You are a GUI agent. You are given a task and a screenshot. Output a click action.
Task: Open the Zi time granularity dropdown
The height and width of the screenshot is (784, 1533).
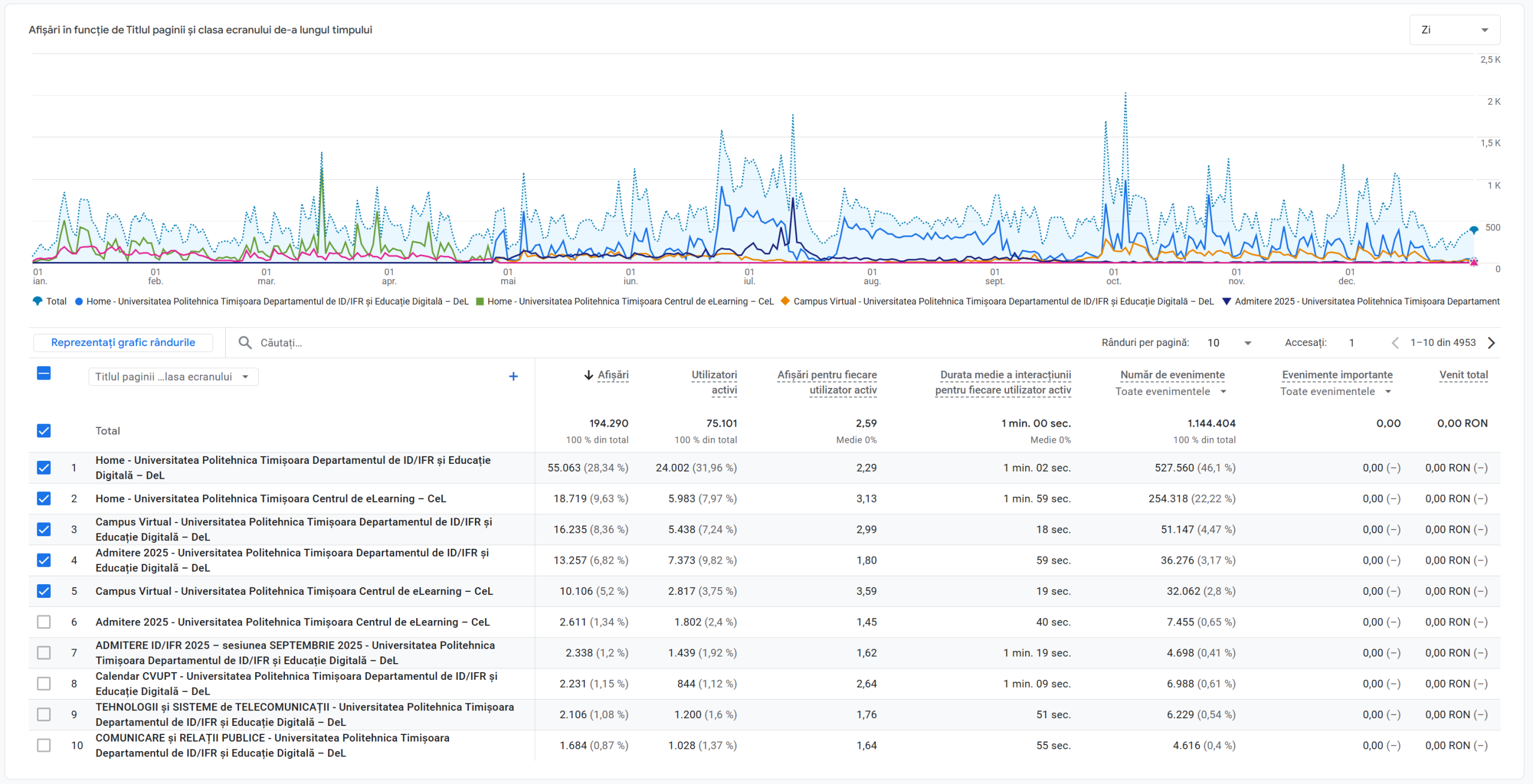[x=1454, y=30]
